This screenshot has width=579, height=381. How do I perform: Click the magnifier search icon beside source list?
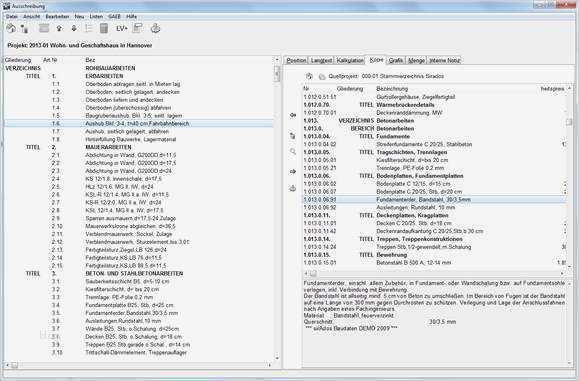(x=293, y=151)
